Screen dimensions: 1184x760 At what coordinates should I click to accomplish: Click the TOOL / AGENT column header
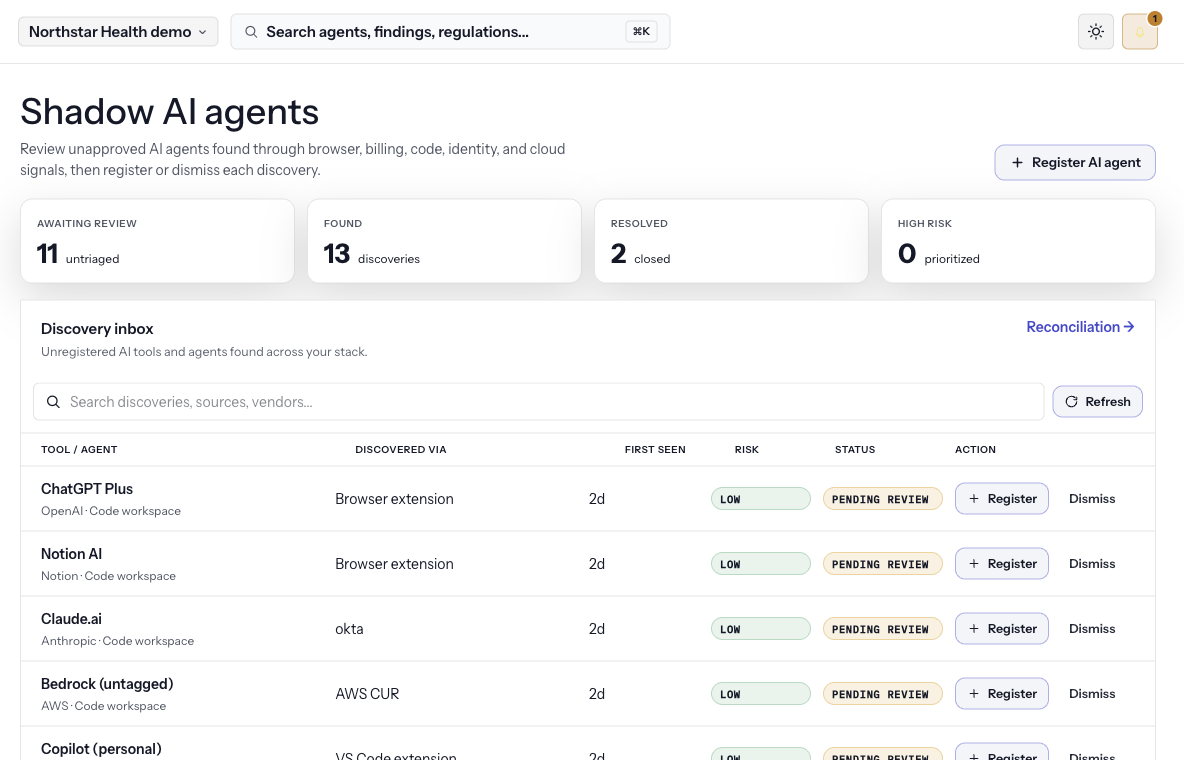79,450
